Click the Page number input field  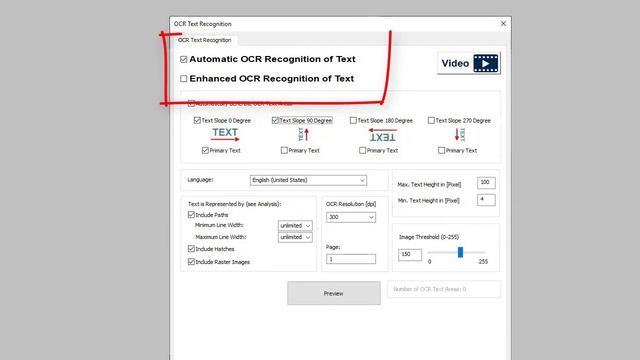click(x=351, y=259)
